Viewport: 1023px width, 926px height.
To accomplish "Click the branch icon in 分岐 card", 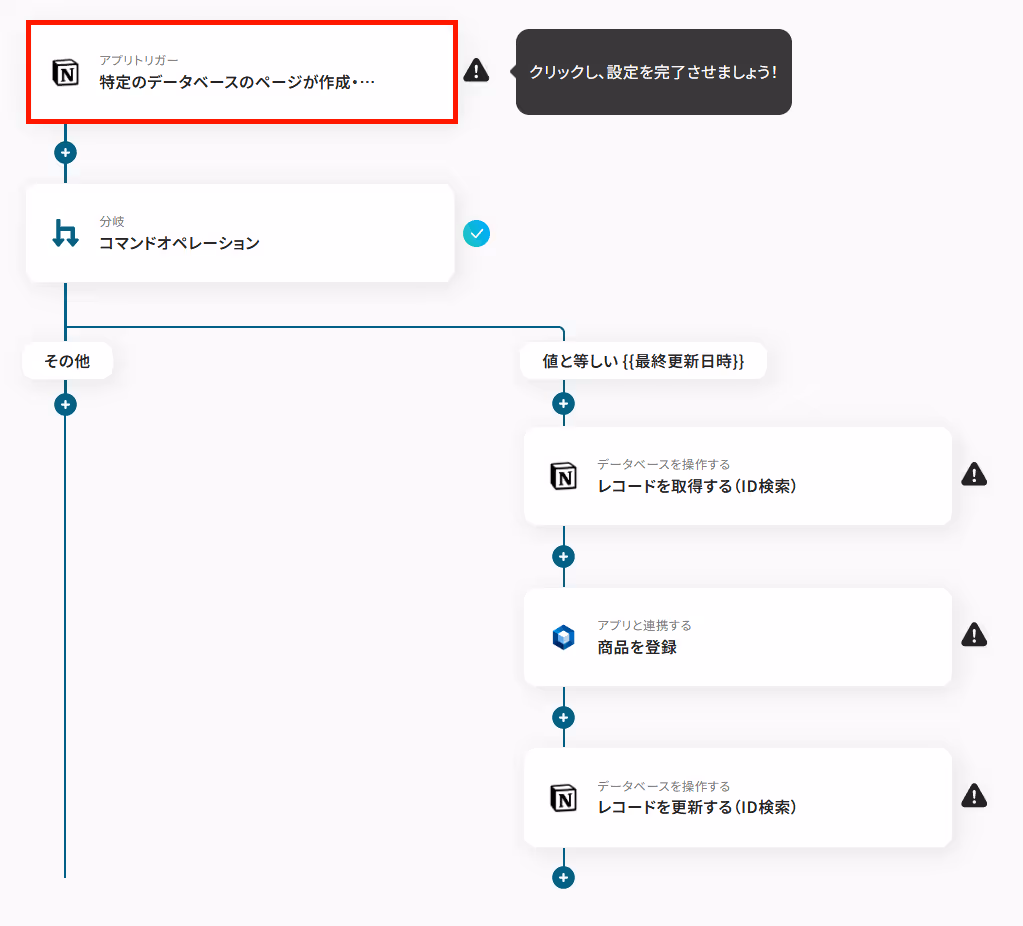I will 65,233.
